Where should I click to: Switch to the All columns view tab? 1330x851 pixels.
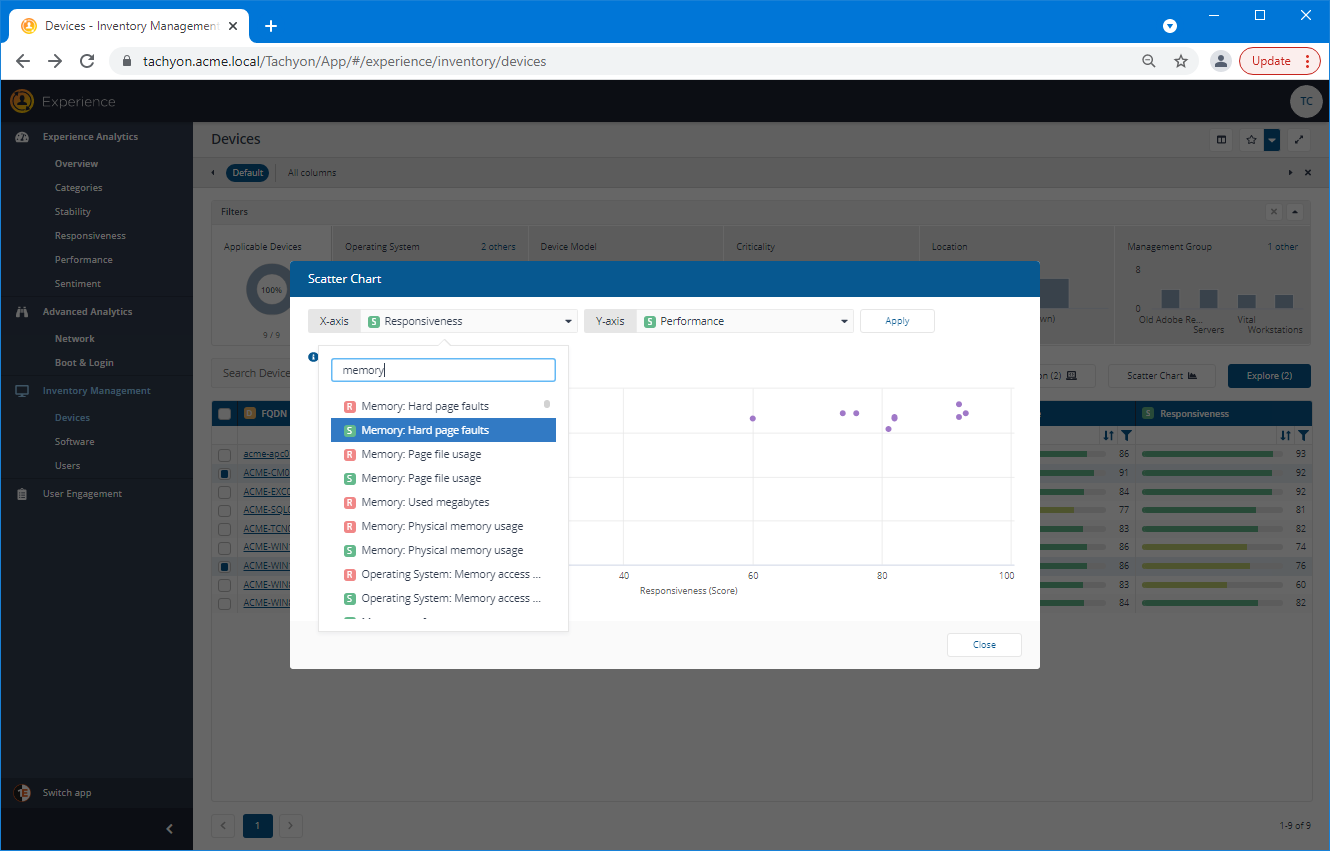tap(312, 173)
